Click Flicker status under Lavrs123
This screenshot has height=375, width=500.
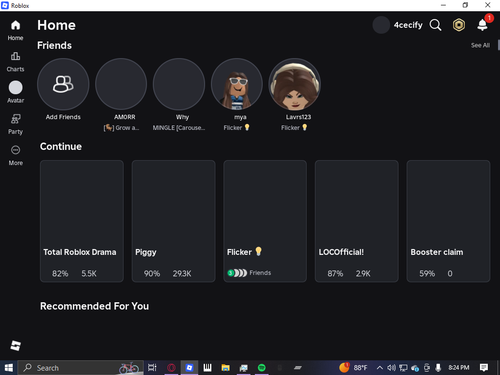point(294,128)
